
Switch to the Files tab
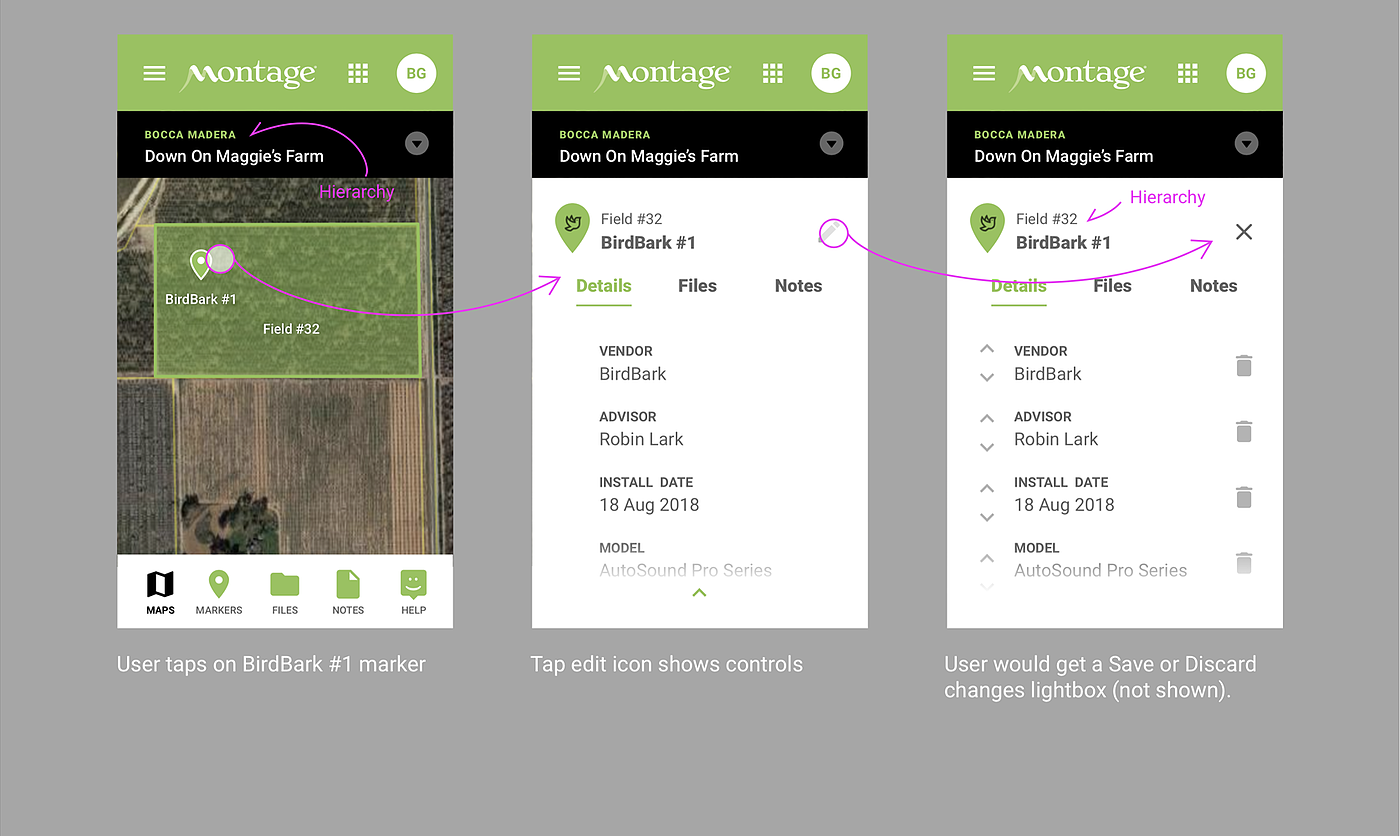697,286
